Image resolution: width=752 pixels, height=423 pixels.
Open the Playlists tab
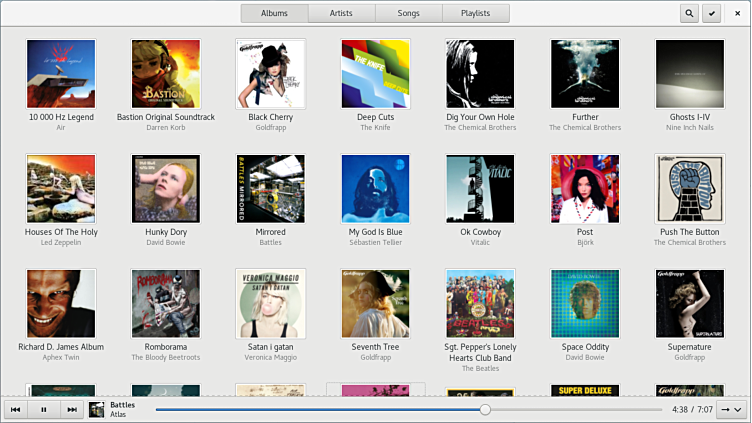pyautogui.click(x=476, y=14)
